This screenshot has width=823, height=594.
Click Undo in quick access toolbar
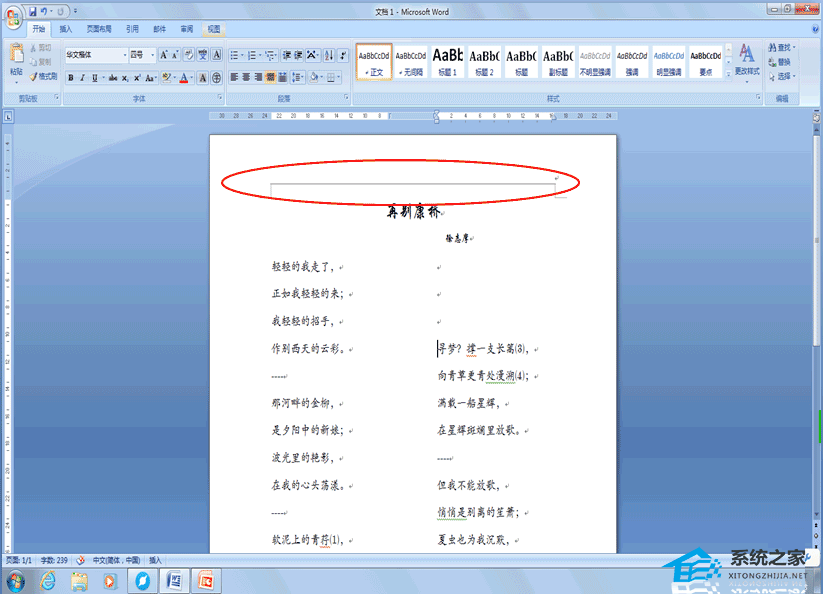click(x=45, y=11)
